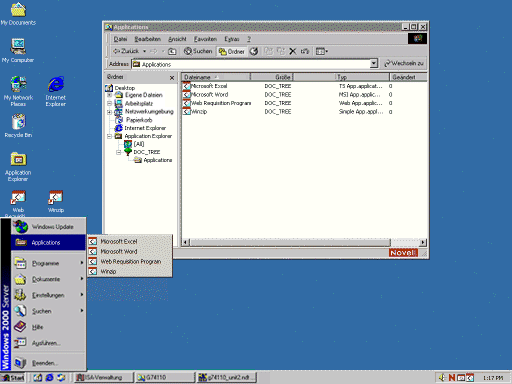Open My Computer desktop icon
The height and width of the screenshot is (384, 512).
[x=18, y=51]
